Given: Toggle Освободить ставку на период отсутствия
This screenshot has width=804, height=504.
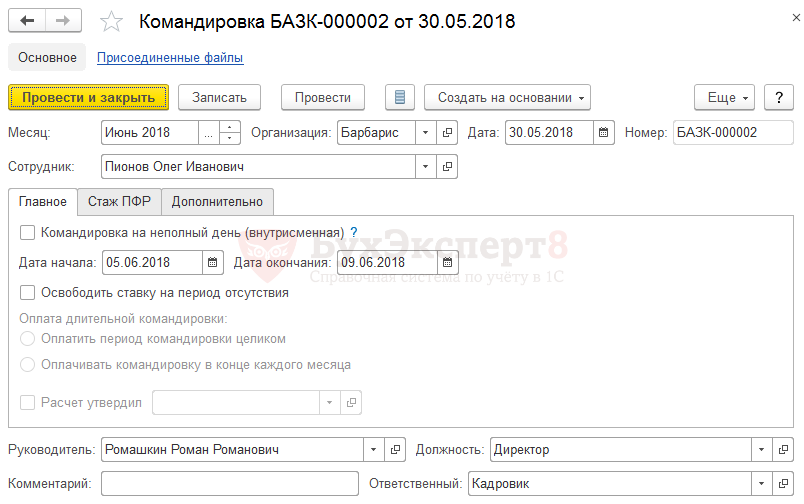Looking at the screenshot, I should 28,293.
